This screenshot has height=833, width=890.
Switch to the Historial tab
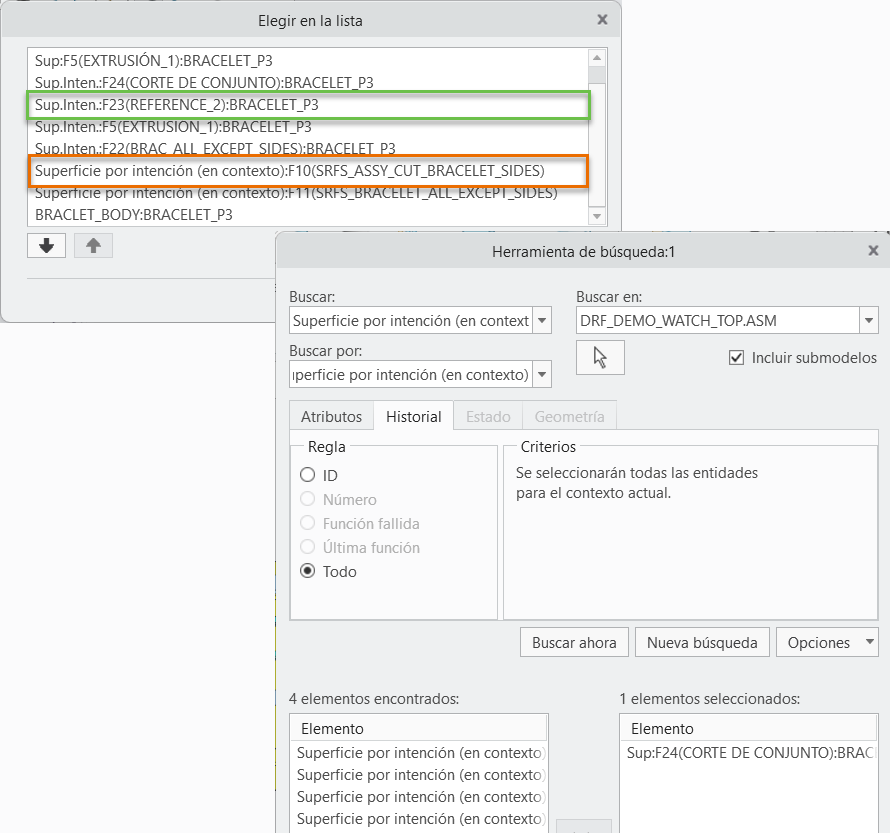coord(414,416)
